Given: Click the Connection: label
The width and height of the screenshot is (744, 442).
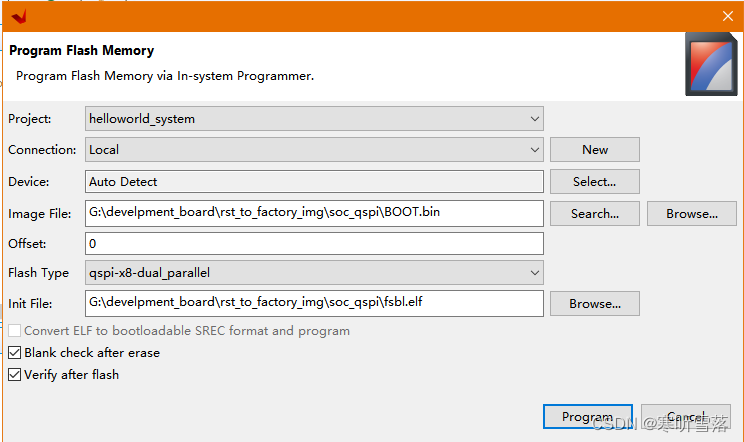Looking at the screenshot, I should click(x=42, y=150).
